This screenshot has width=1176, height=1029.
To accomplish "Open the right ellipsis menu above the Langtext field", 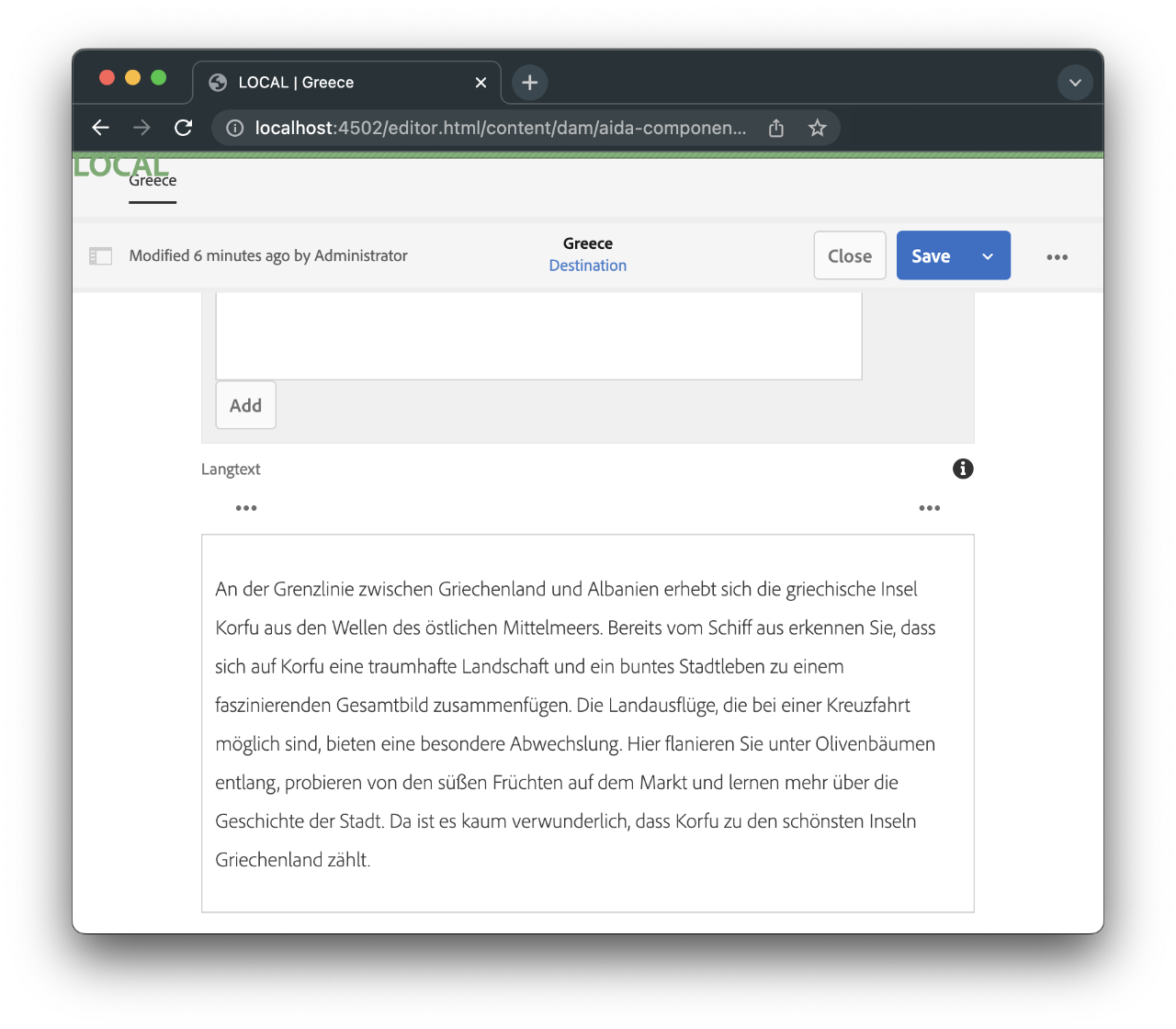I will click(929, 507).
